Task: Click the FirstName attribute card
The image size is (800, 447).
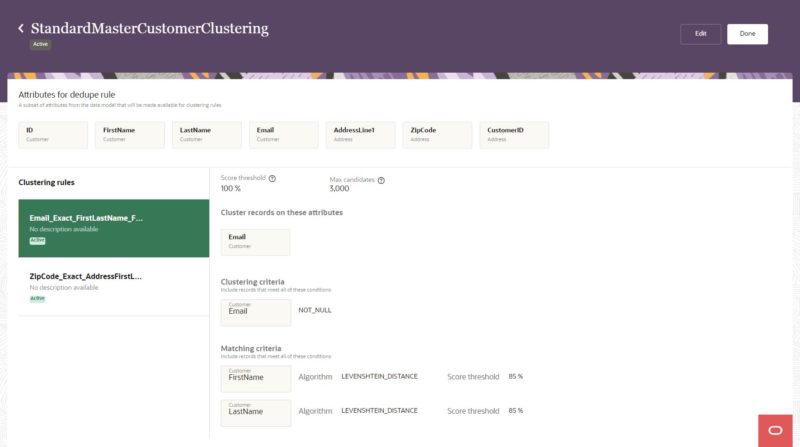Action: tap(130, 135)
